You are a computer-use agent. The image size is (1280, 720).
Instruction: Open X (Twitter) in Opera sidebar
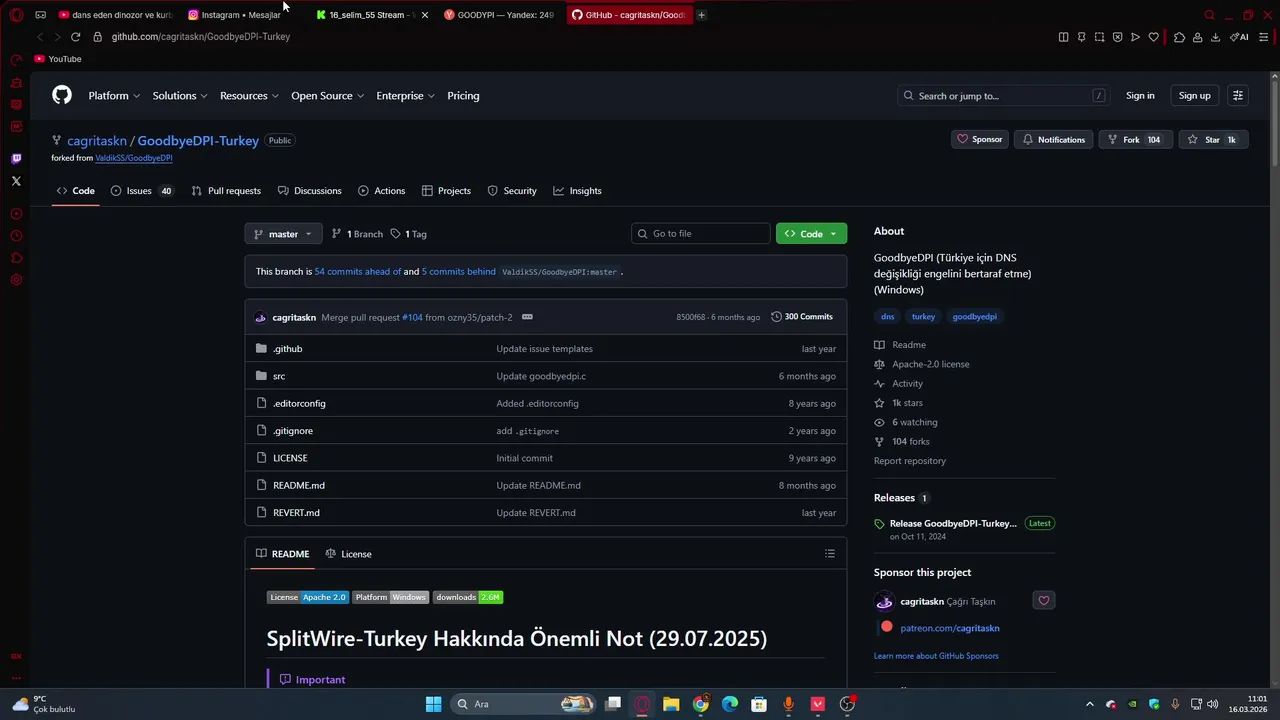16,181
